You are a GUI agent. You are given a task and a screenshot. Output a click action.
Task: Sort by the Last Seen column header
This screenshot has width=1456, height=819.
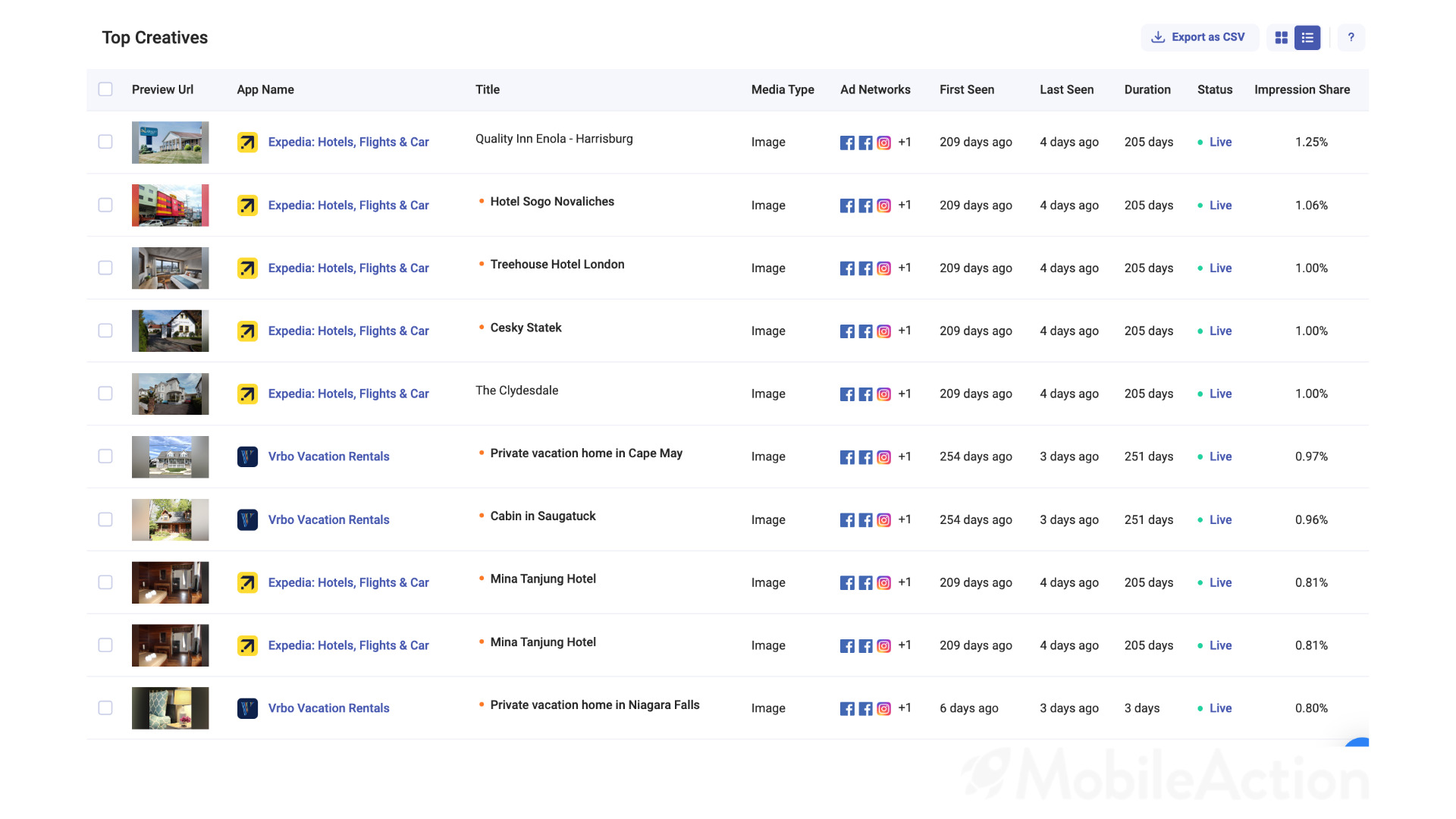point(1066,89)
